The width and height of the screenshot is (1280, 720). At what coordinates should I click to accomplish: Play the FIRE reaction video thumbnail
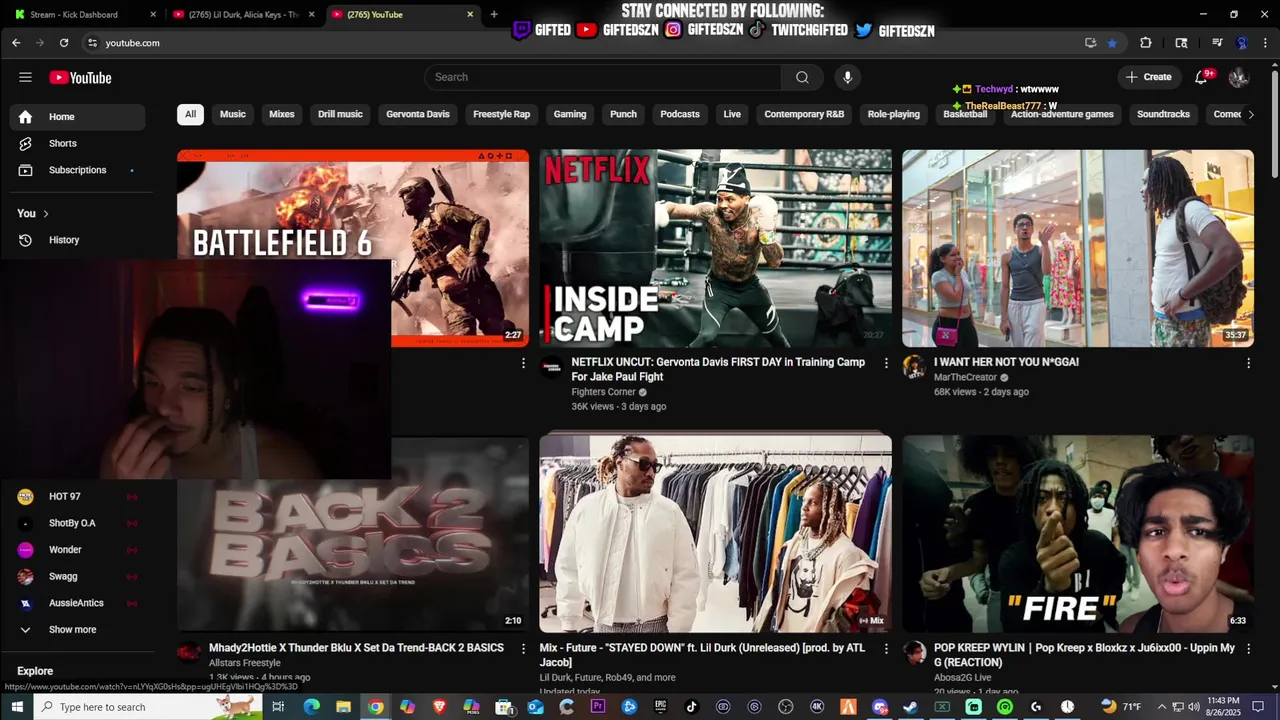coord(1078,533)
